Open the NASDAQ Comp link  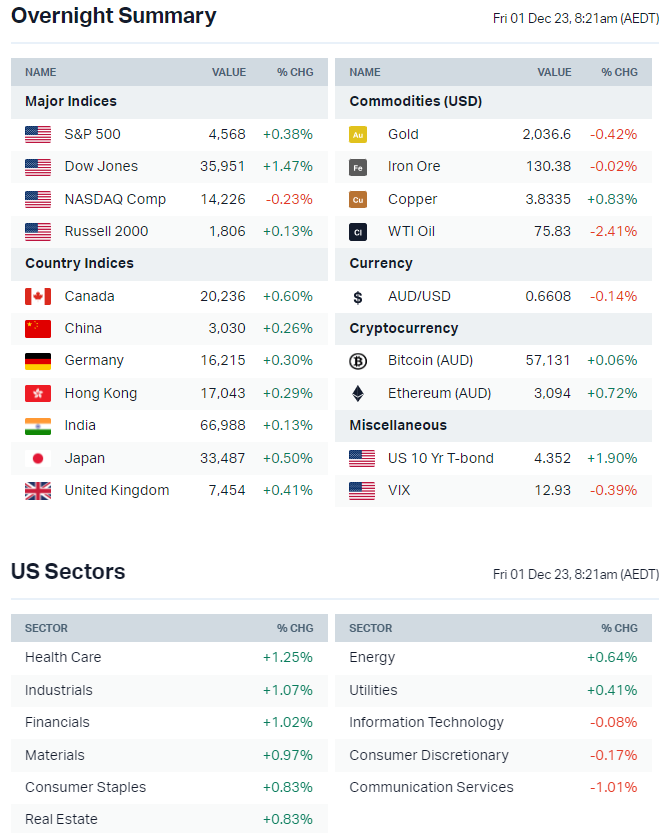[115, 199]
